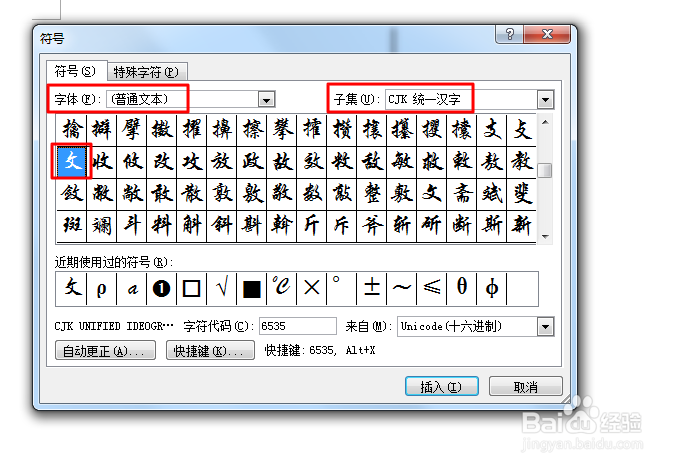Viewport: 680px width, 467px height.
Task: Pick the character 料 in the grid
Action: [x=162, y=226]
